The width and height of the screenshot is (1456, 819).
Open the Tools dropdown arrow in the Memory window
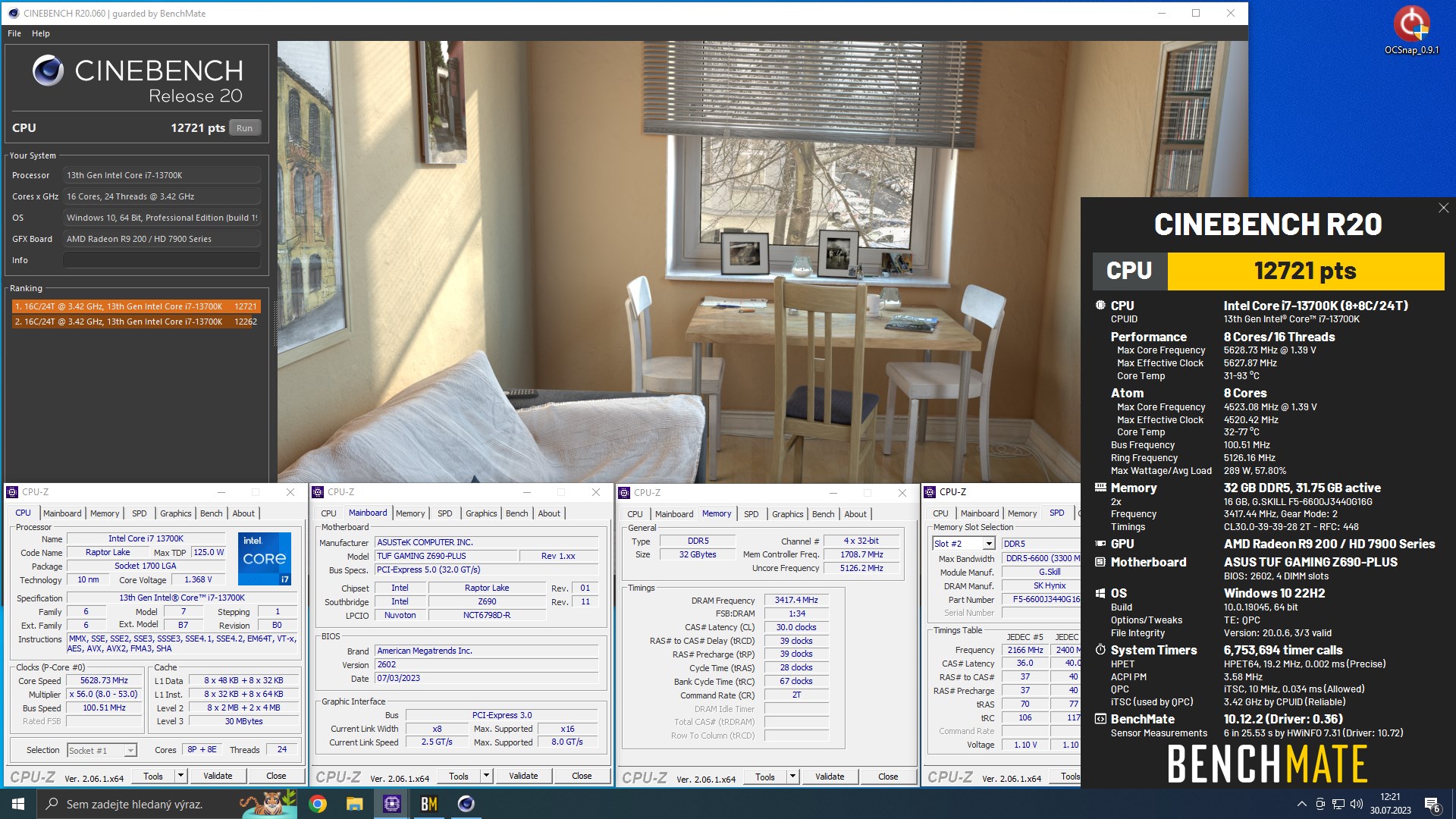click(792, 777)
